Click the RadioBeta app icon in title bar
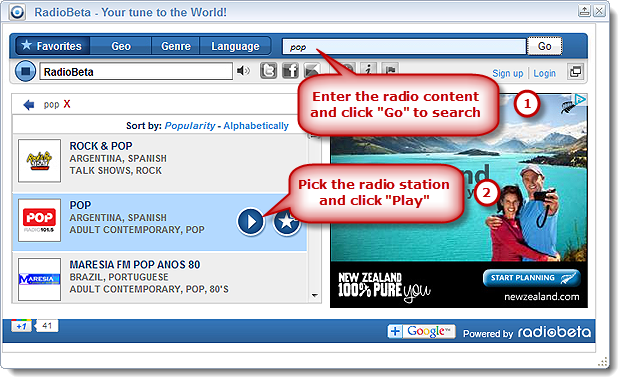This screenshot has height=384, width=625. [x=17, y=12]
